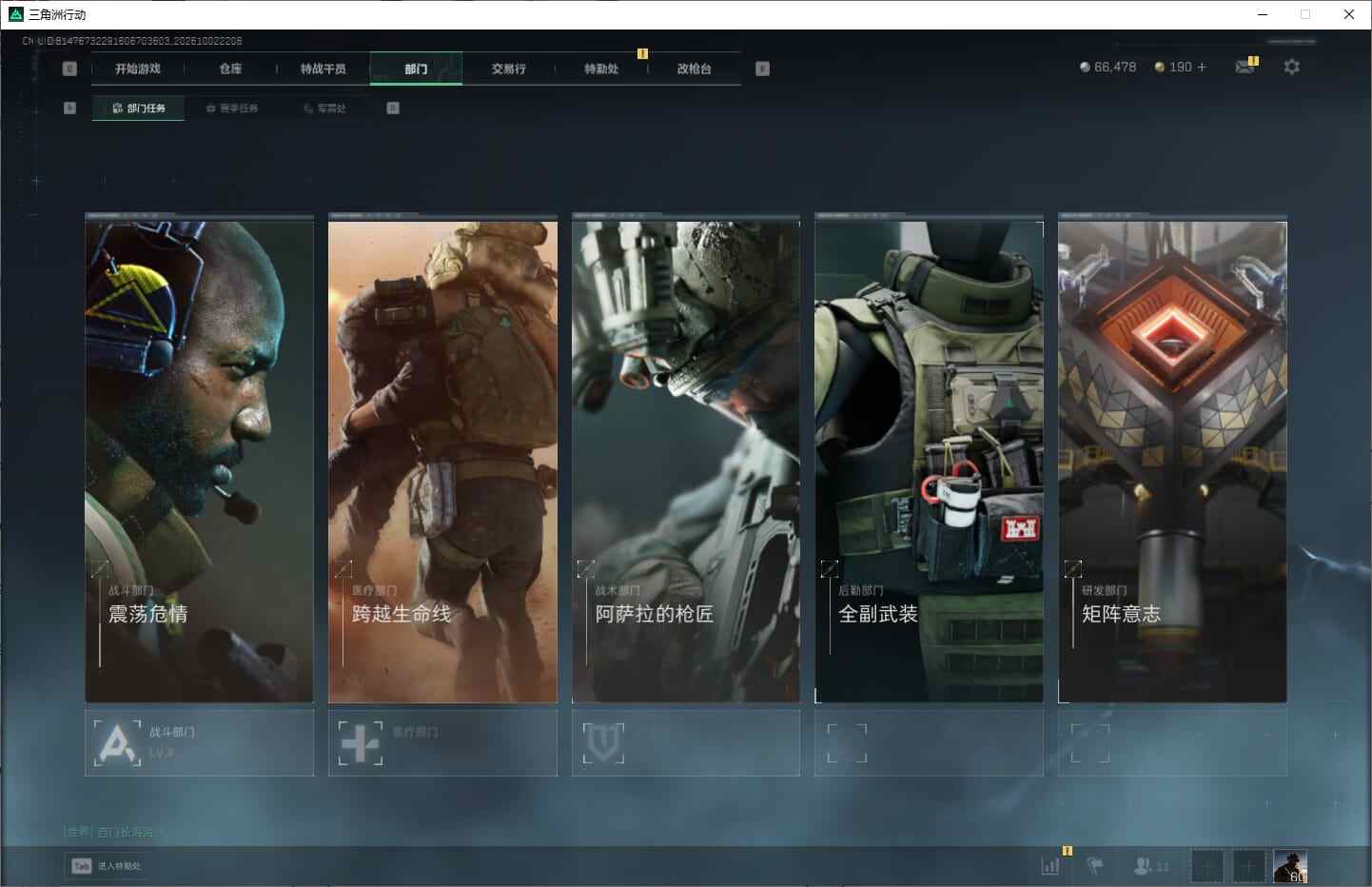The width and height of the screenshot is (1372, 887).
Task: Click the combat department A emblem
Action: click(117, 743)
